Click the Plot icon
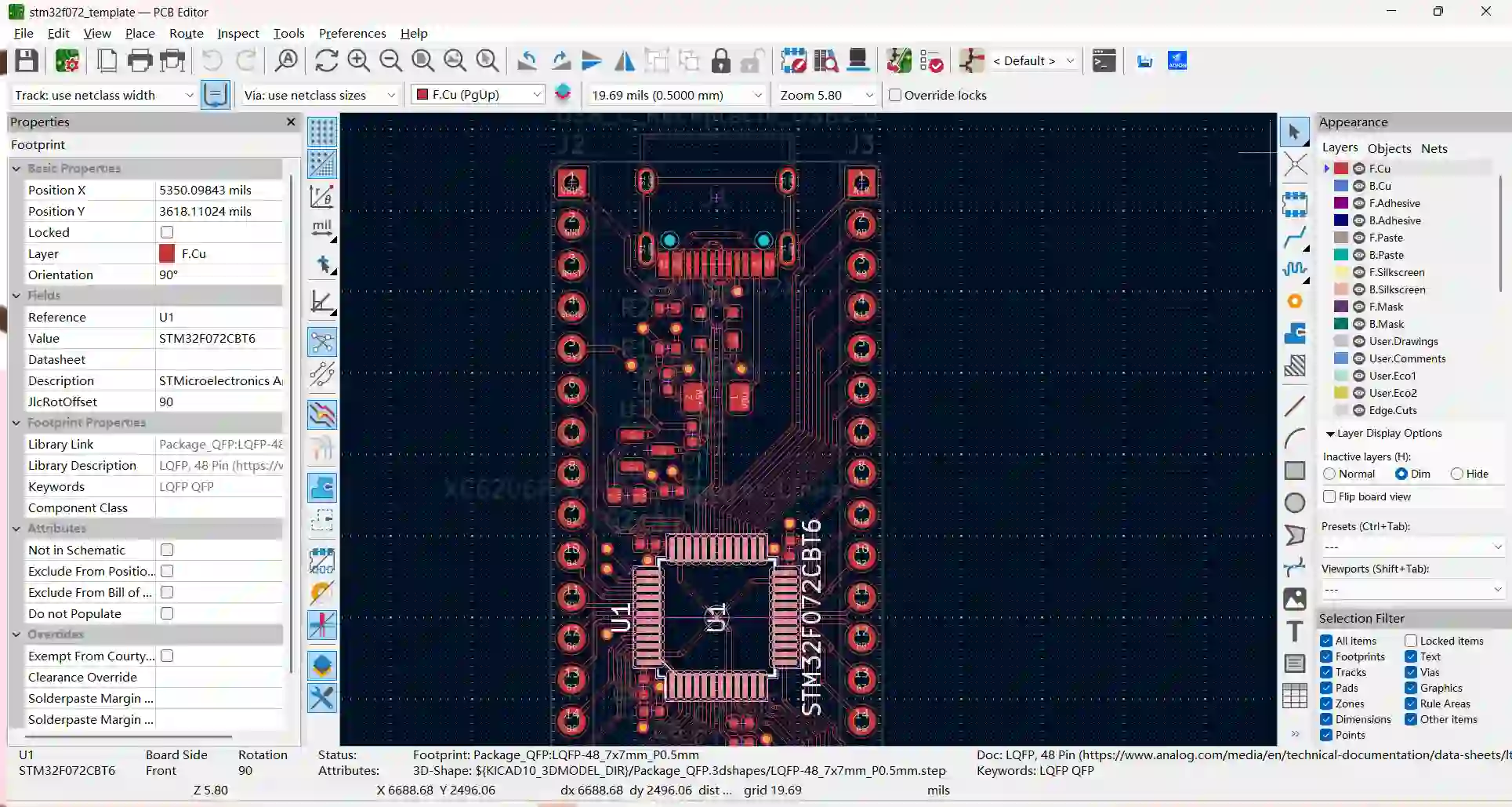 click(x=172, y=60)
